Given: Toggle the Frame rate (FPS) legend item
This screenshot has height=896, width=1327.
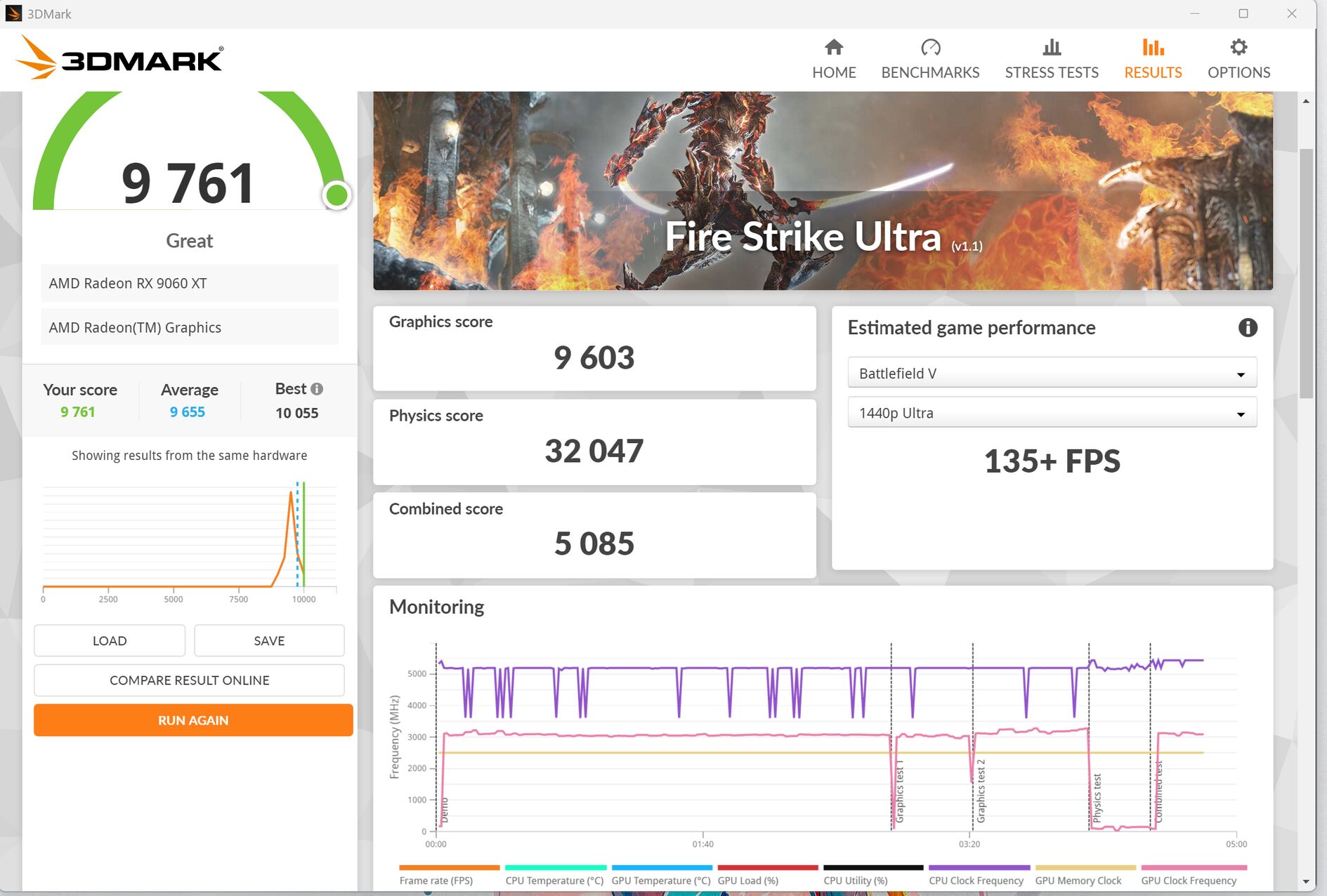Looking at the screenshot, I should click(449, 875).
